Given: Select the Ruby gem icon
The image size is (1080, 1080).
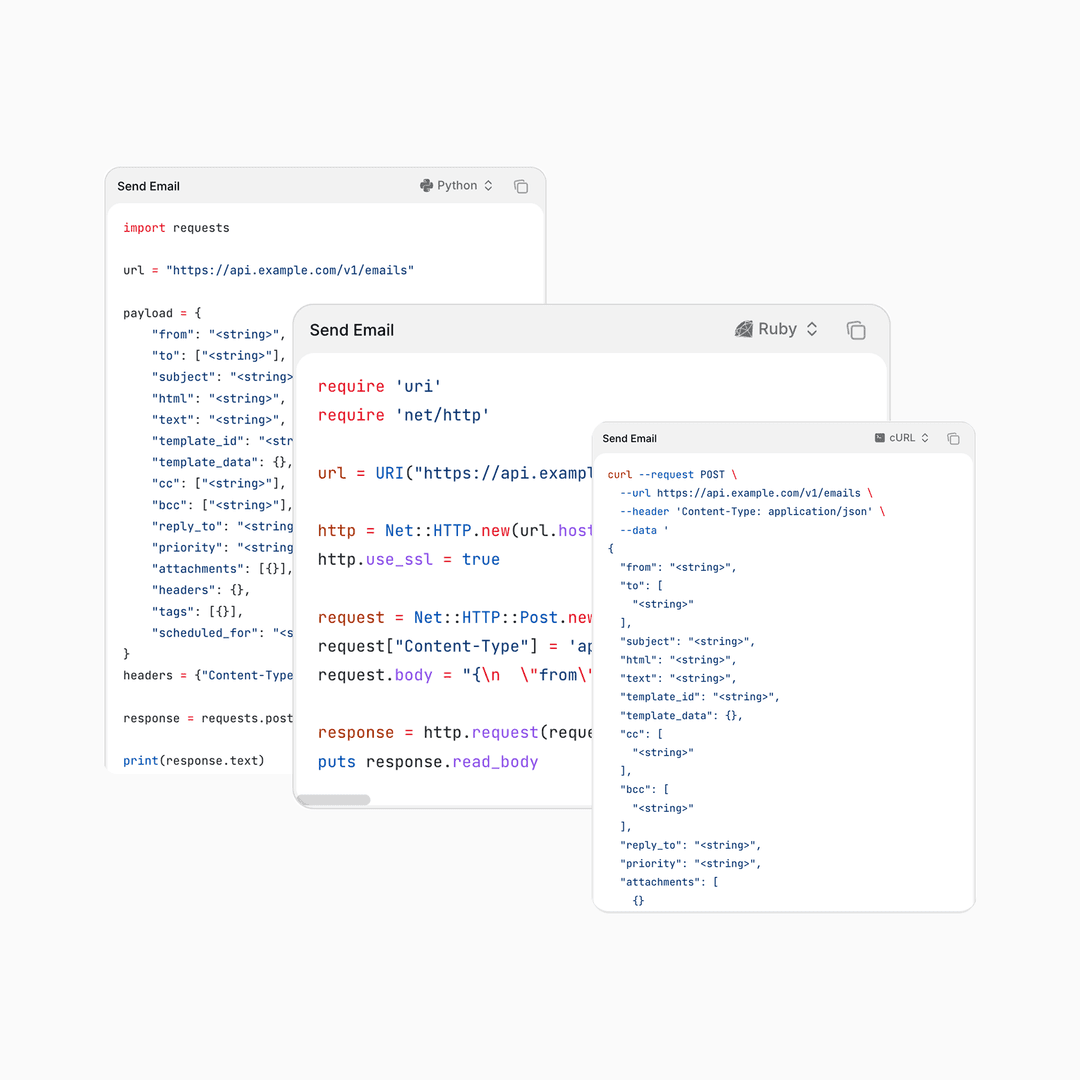Looking at the screenshot, I should pos(745,329).
